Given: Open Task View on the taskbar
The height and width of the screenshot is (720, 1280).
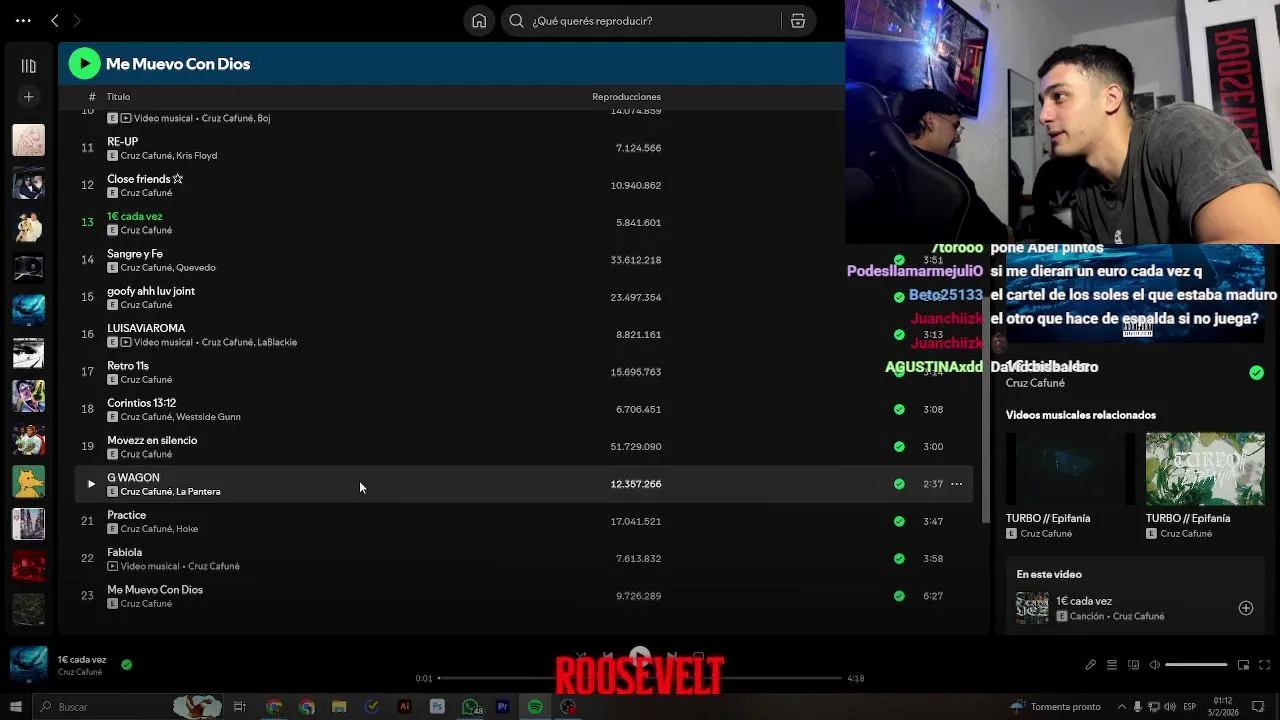Looking at the screenshot, I should click(240, 707).
